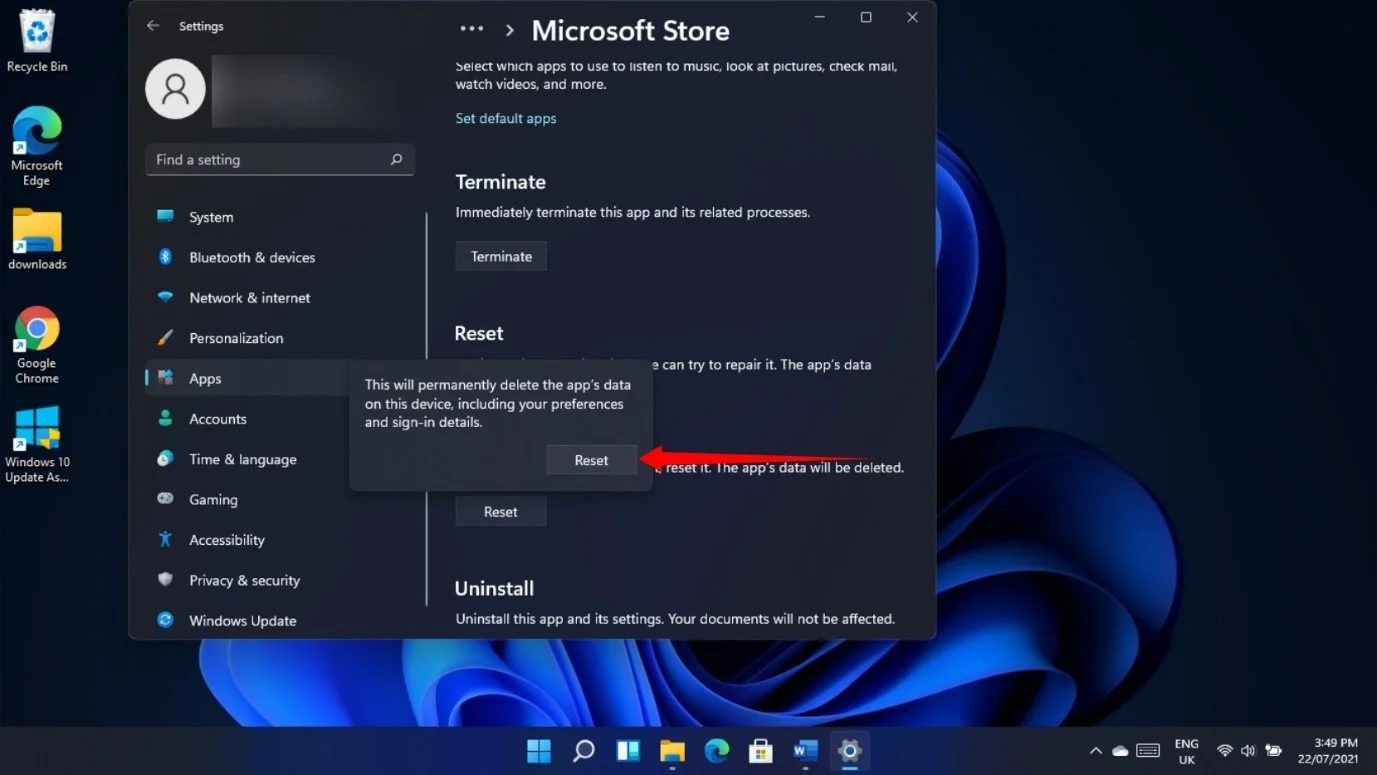Click the Settings gear in taskbar
This screenshot has height=775, width=1377.
click(850, 751)
